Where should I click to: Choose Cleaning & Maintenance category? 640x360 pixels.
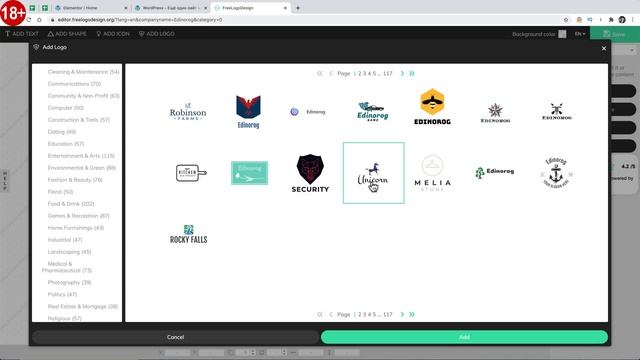click(x=83, y=72)
